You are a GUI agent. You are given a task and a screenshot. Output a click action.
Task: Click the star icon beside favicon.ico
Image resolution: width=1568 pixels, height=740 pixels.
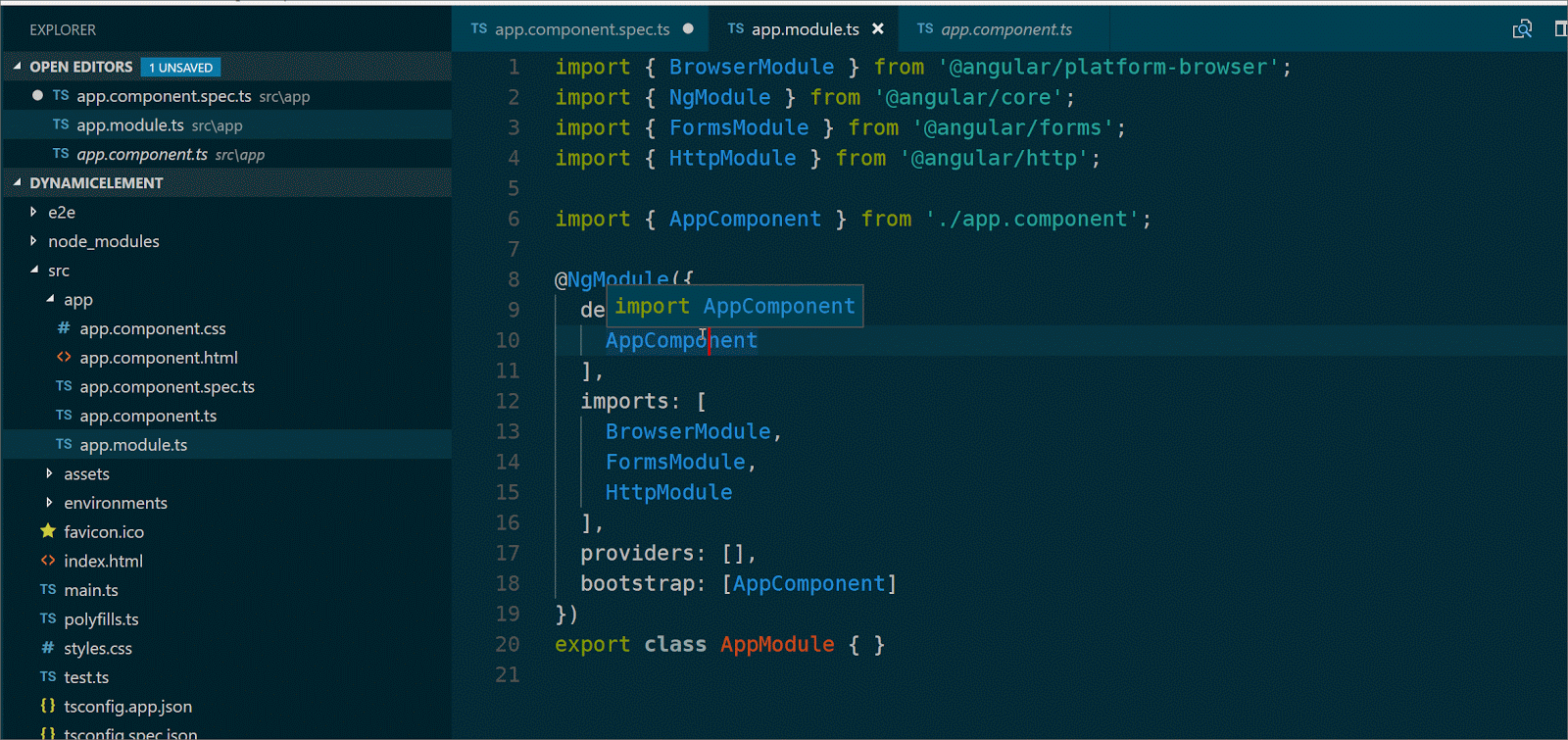coord(48,531)
